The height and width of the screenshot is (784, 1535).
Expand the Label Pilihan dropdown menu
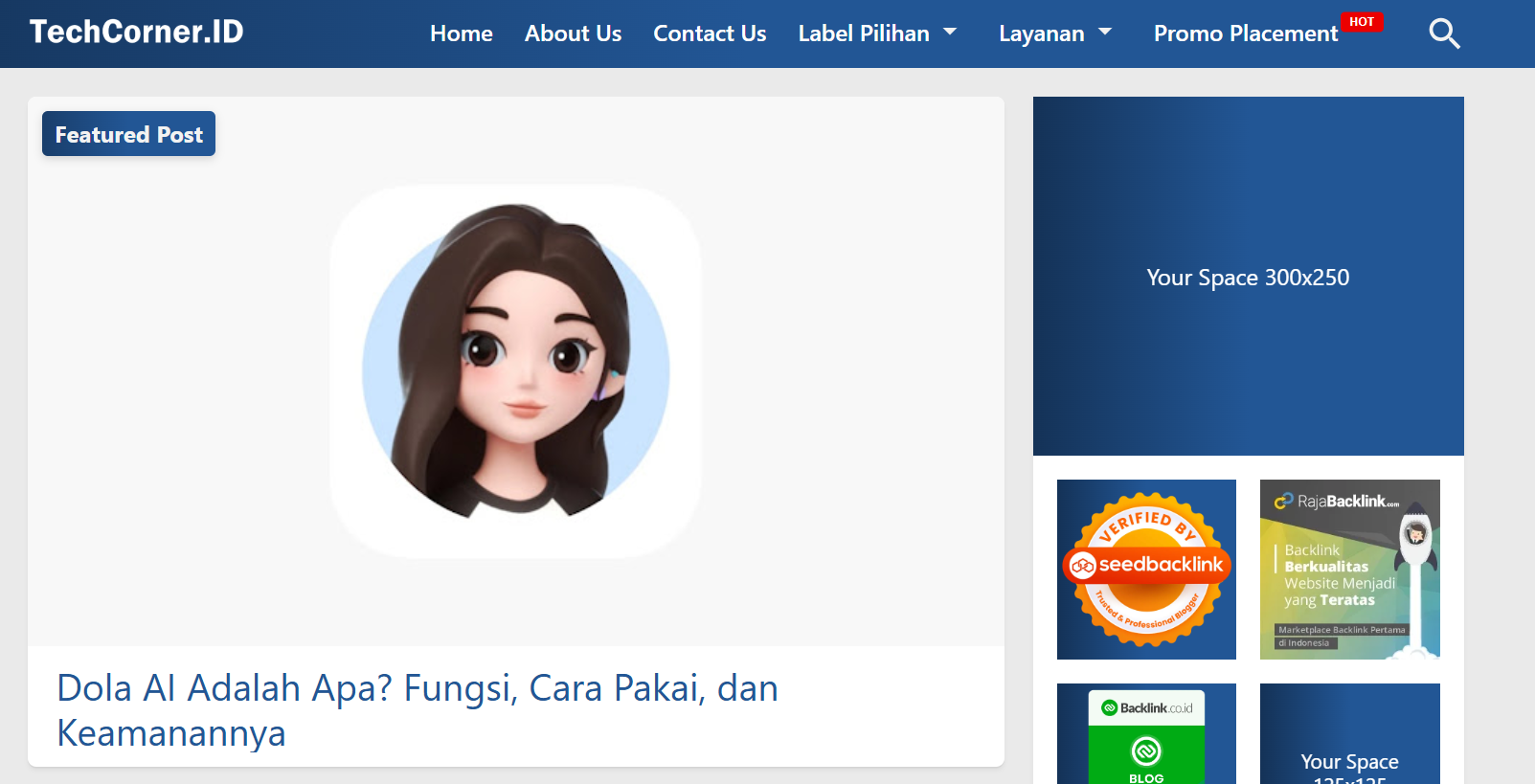coord(877,34)
